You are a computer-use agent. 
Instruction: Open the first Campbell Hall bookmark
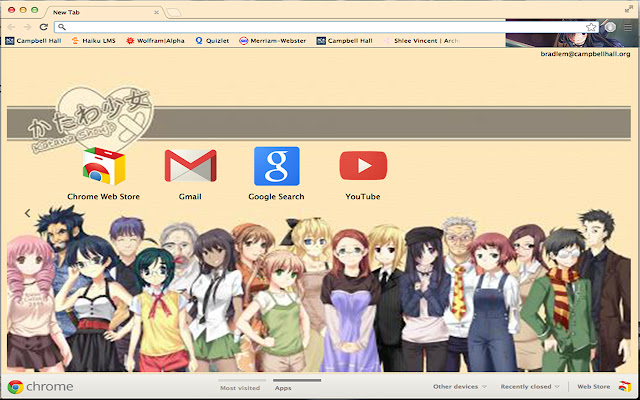pos(33,41)
